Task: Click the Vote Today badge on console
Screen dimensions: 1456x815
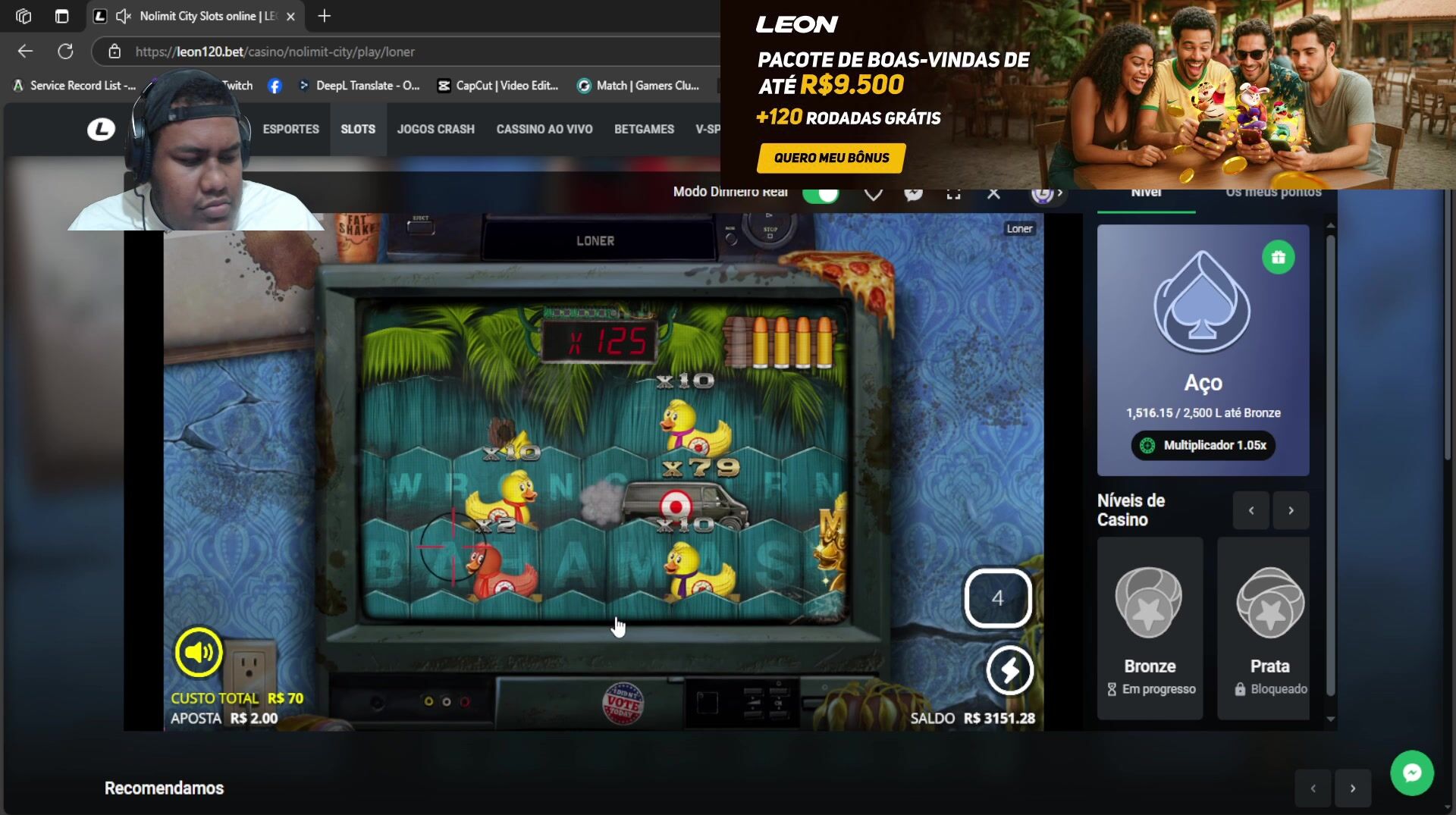Action: (623, 704)
